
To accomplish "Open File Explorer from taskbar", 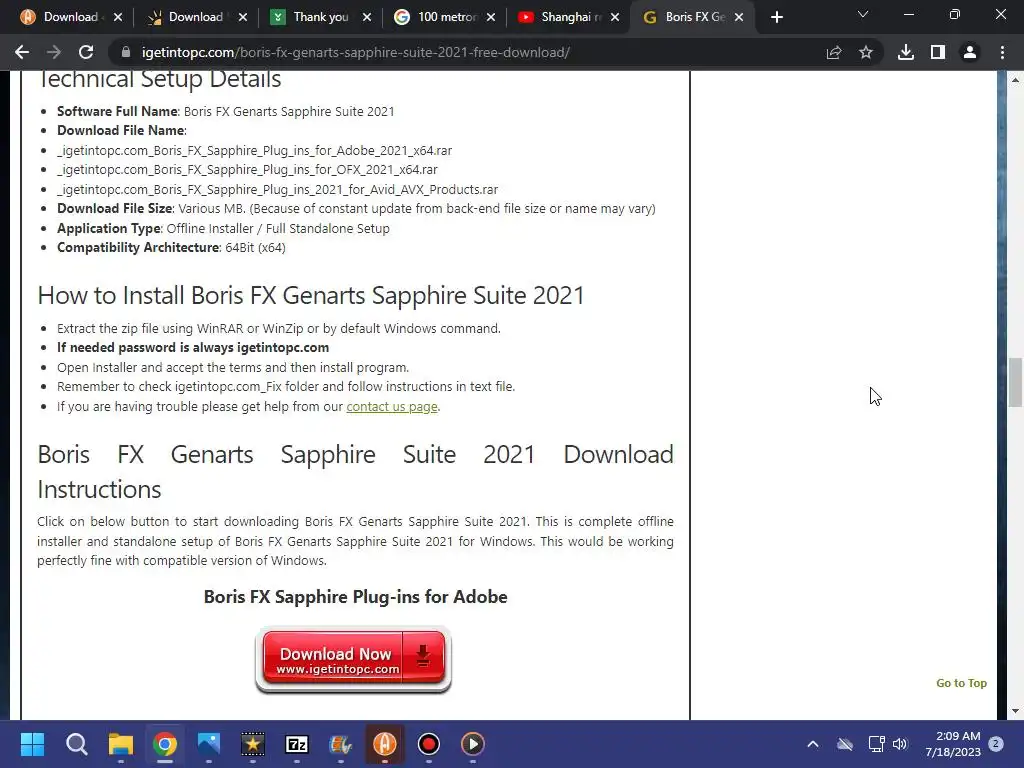I will point(121,744).
